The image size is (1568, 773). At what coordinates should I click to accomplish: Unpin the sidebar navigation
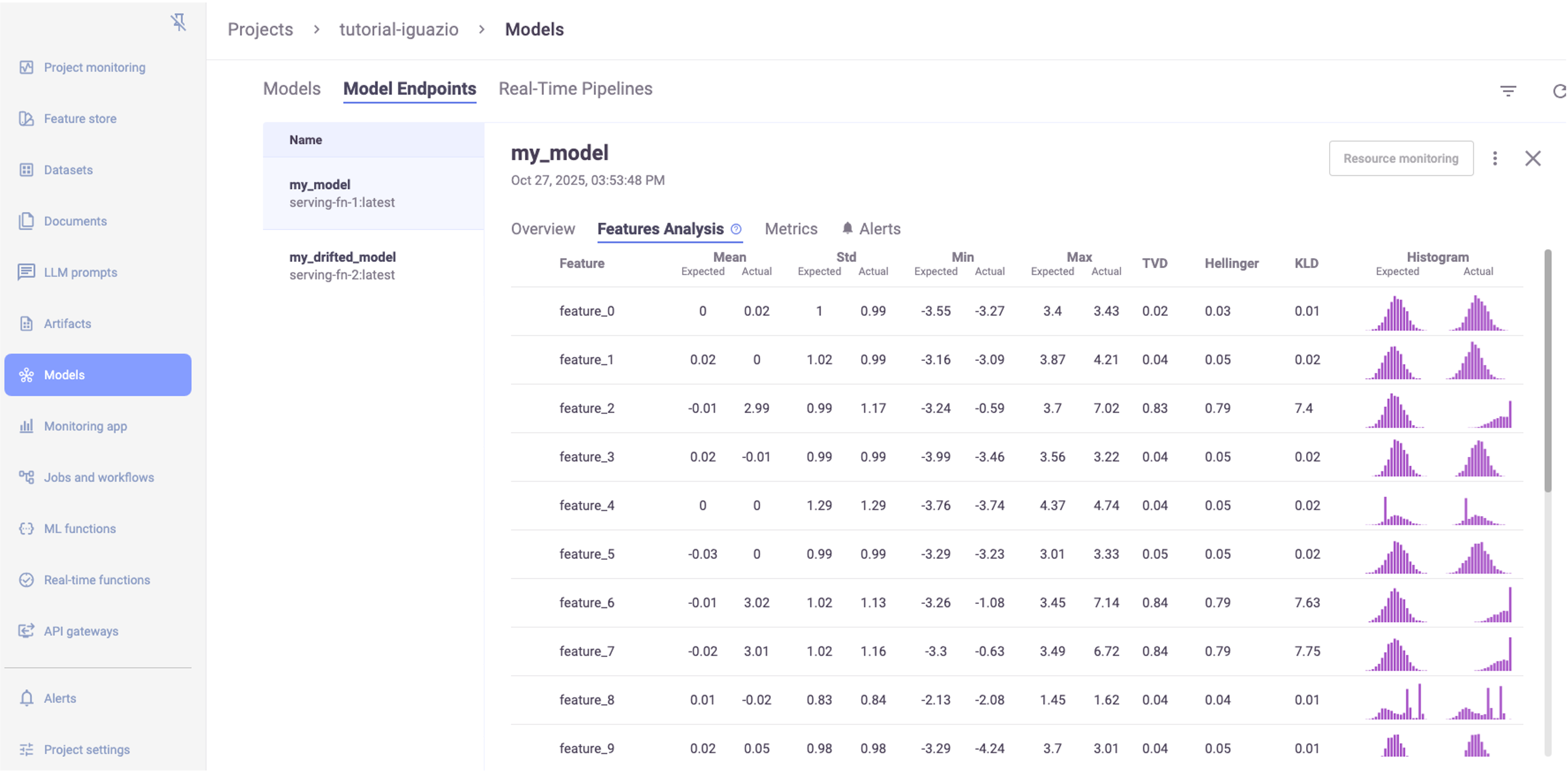tap(179, 22)
